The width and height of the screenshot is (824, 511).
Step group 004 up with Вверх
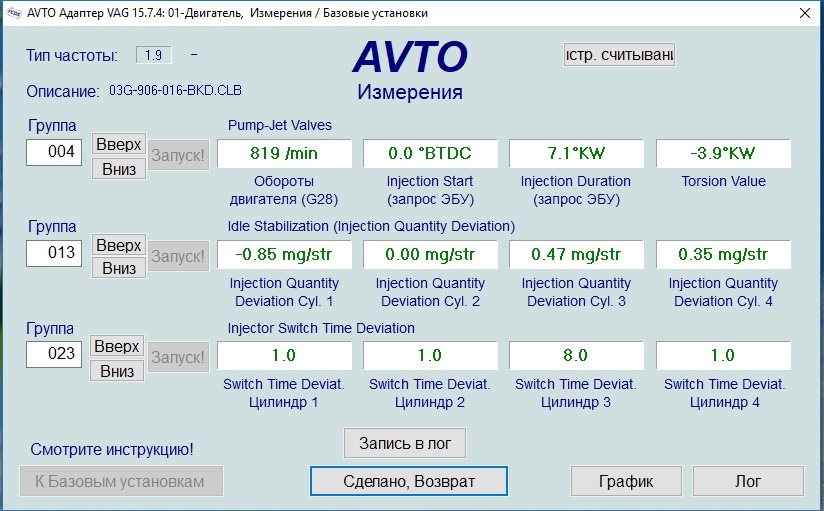[119, 144]
